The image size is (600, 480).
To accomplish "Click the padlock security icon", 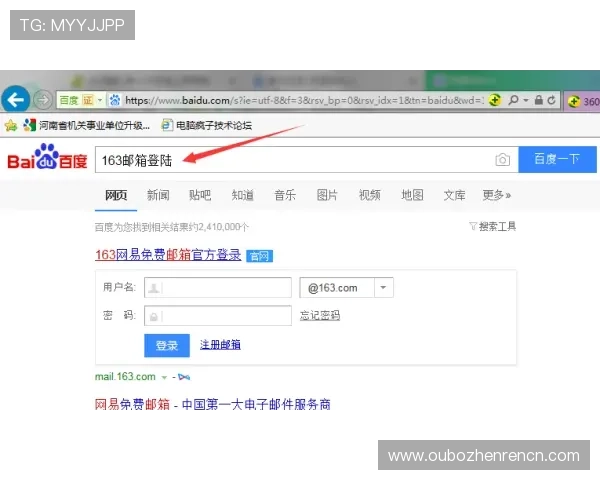I will click(x=539, y=100).
